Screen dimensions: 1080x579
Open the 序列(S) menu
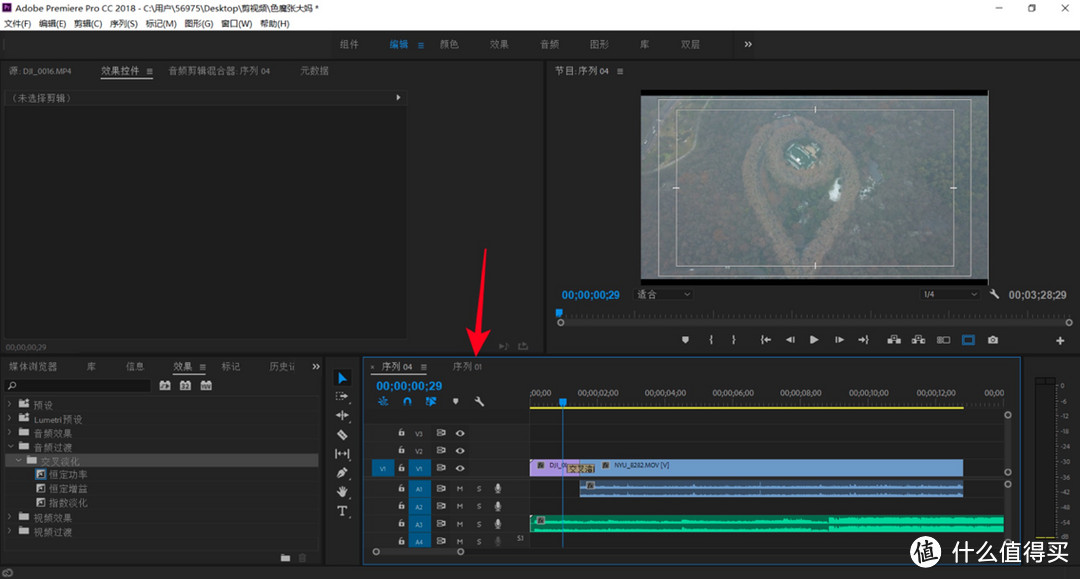pyautogui.click(x=123, y=23)
